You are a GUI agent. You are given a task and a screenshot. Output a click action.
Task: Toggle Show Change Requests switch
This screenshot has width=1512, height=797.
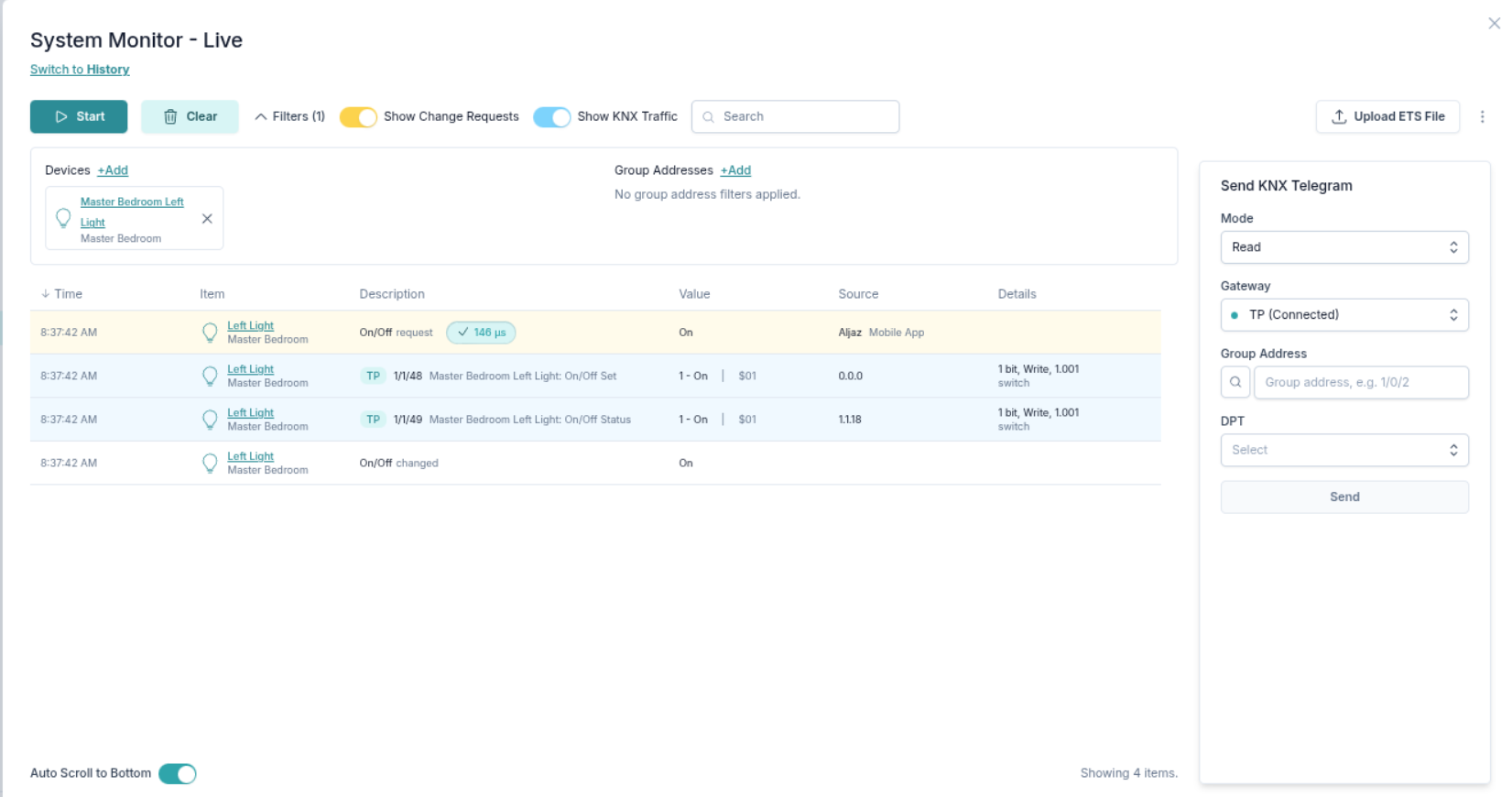coord(358,117)
